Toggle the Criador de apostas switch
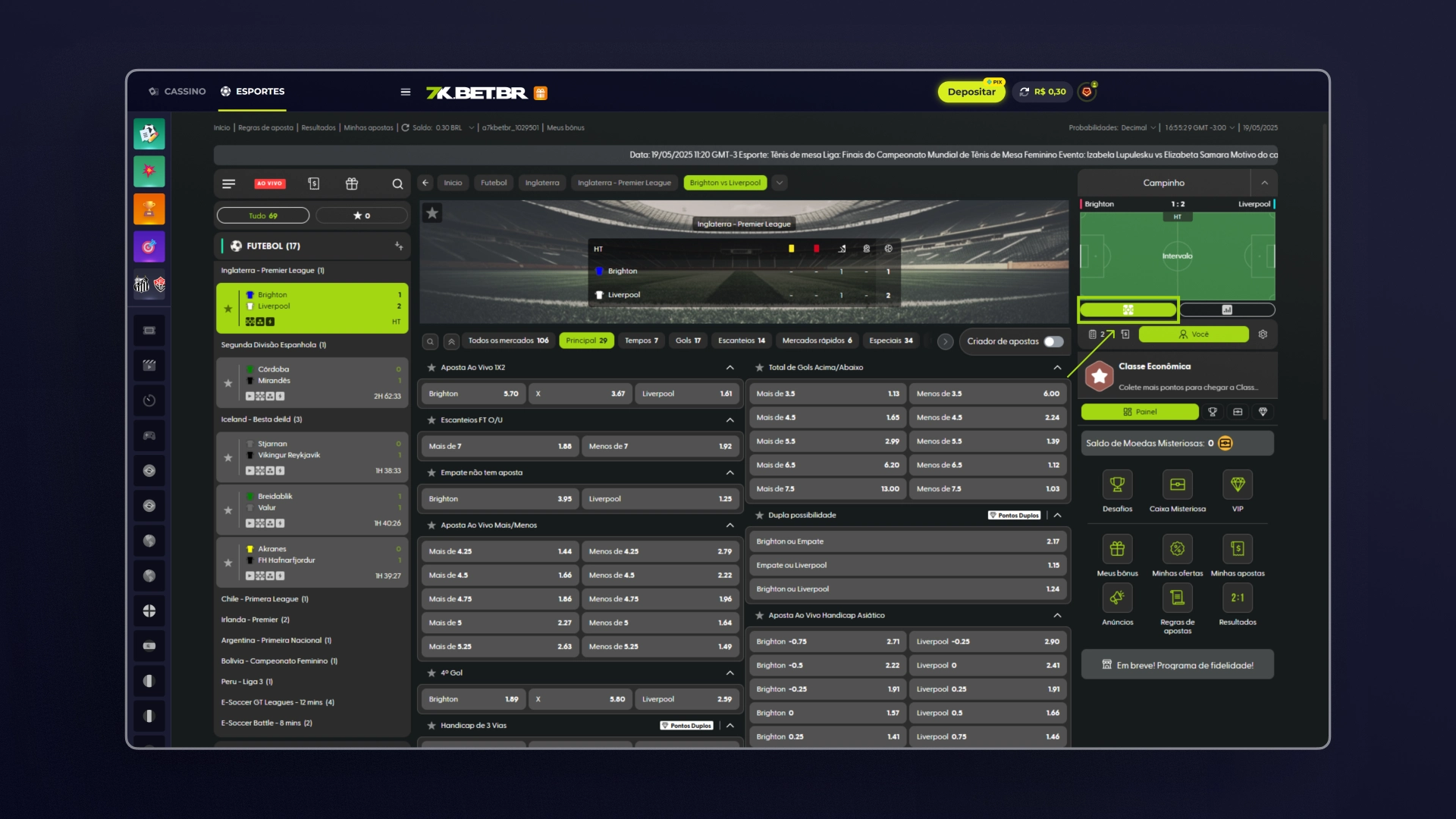The width and height of the screenshot is (1456, 819). click(x=1053, y=341)
